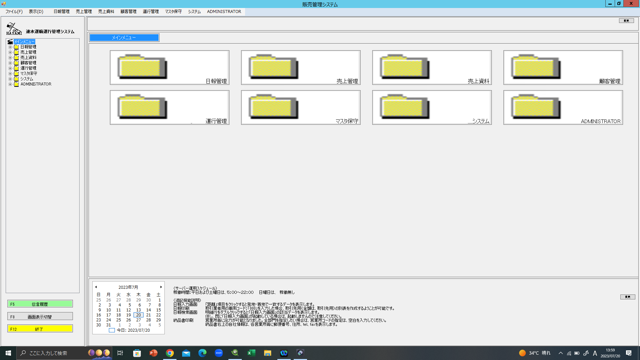The image size is (640, 360).
Task: Open the 日報管理 folder tile
Action: coord(169,68)
